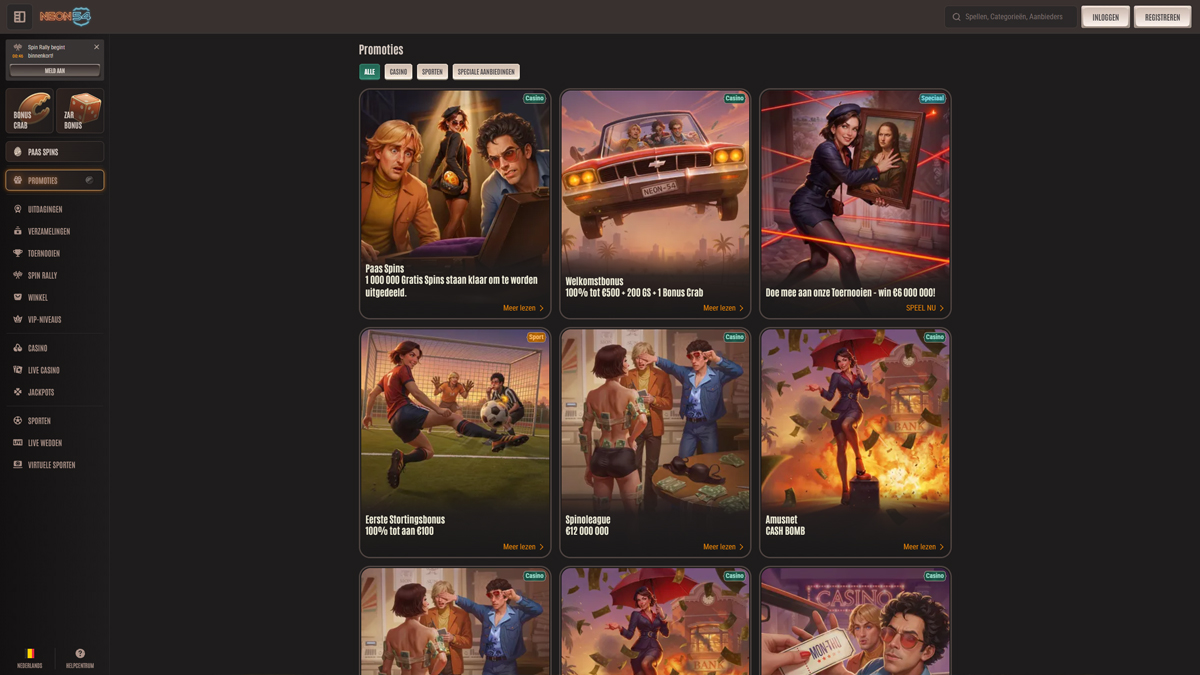Screen dimensions: 1200x675
Task: Click the Winkel shop icon
Action: click(18, 298)
